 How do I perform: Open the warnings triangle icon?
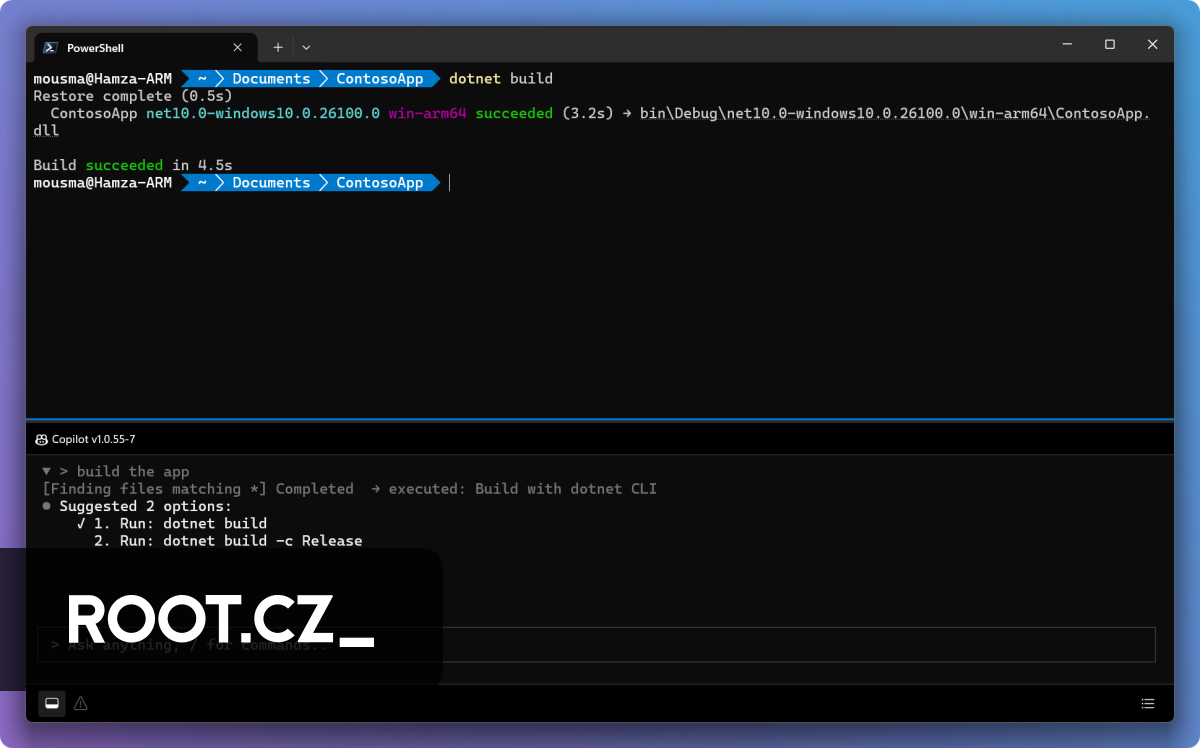(x=81, y=703)
